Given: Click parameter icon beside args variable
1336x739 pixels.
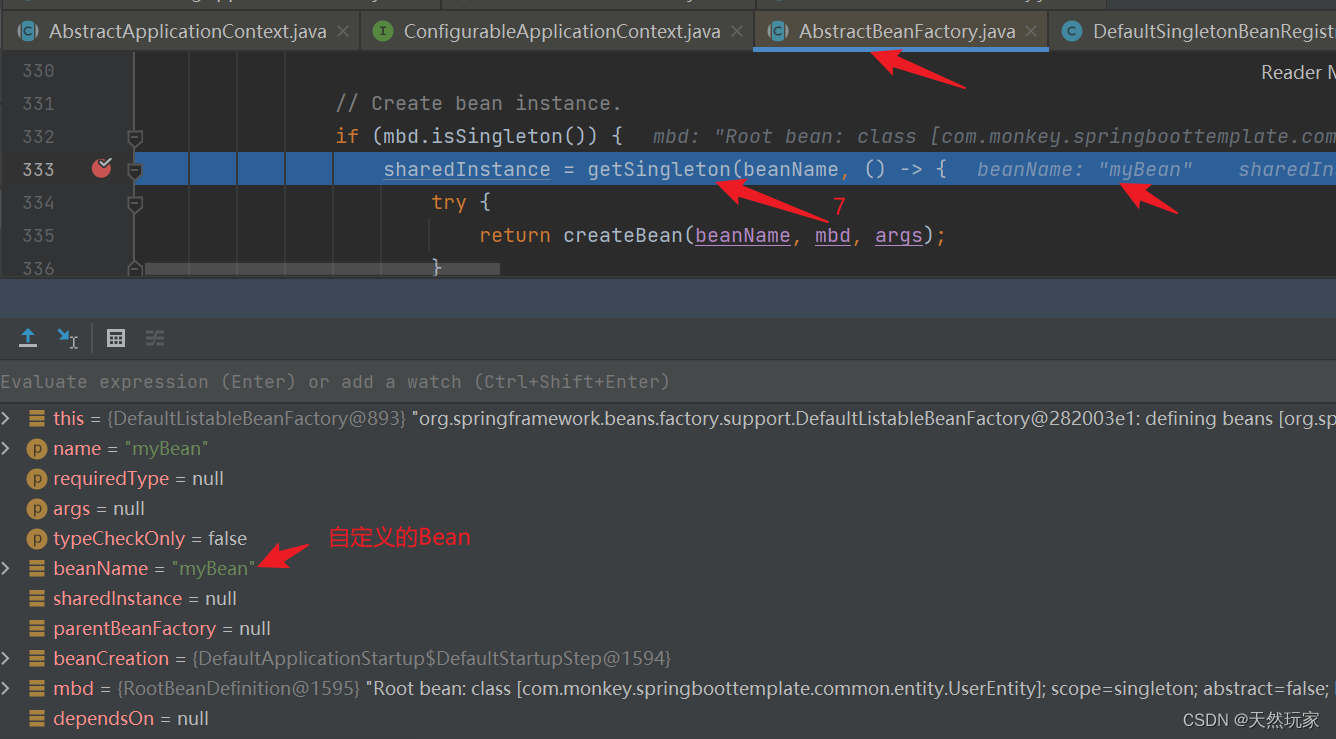Looking at the screenshot, I should 37,508.
